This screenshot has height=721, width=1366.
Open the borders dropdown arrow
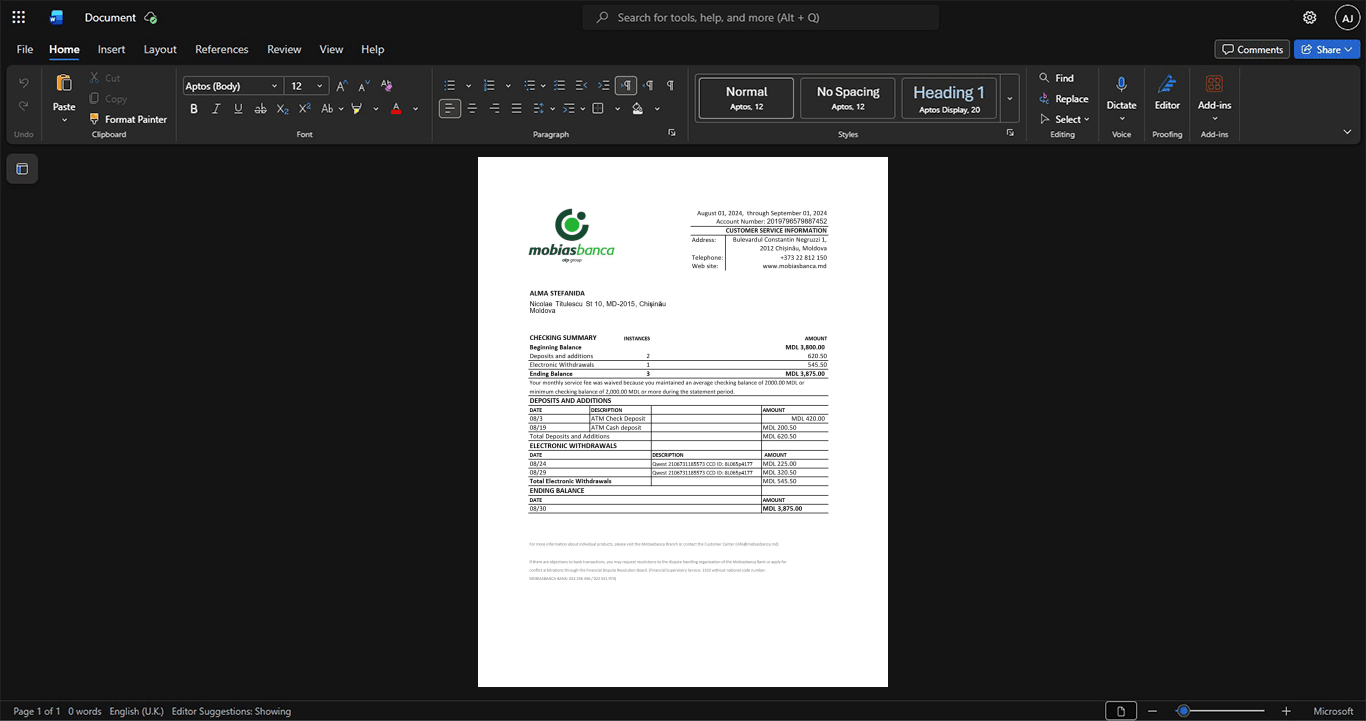click(616, 108)
